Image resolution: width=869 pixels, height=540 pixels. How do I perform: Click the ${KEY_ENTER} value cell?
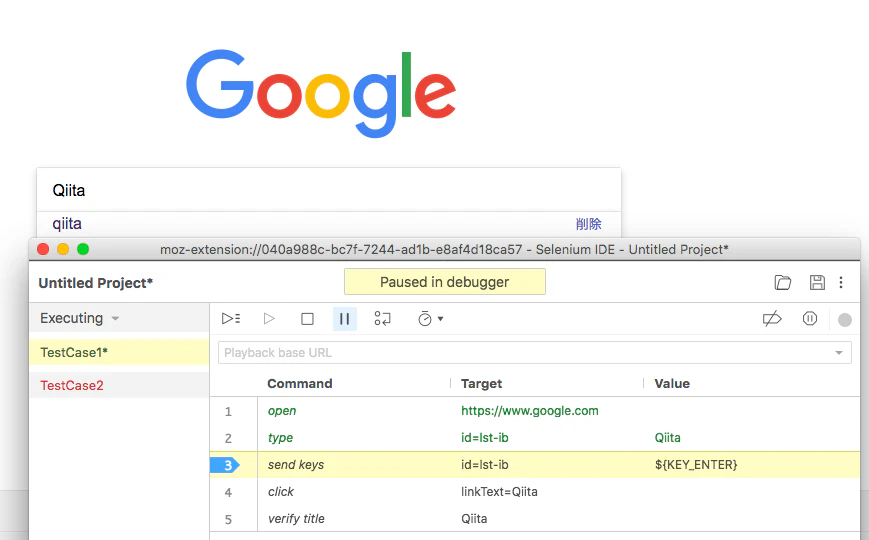pos(696,465)
